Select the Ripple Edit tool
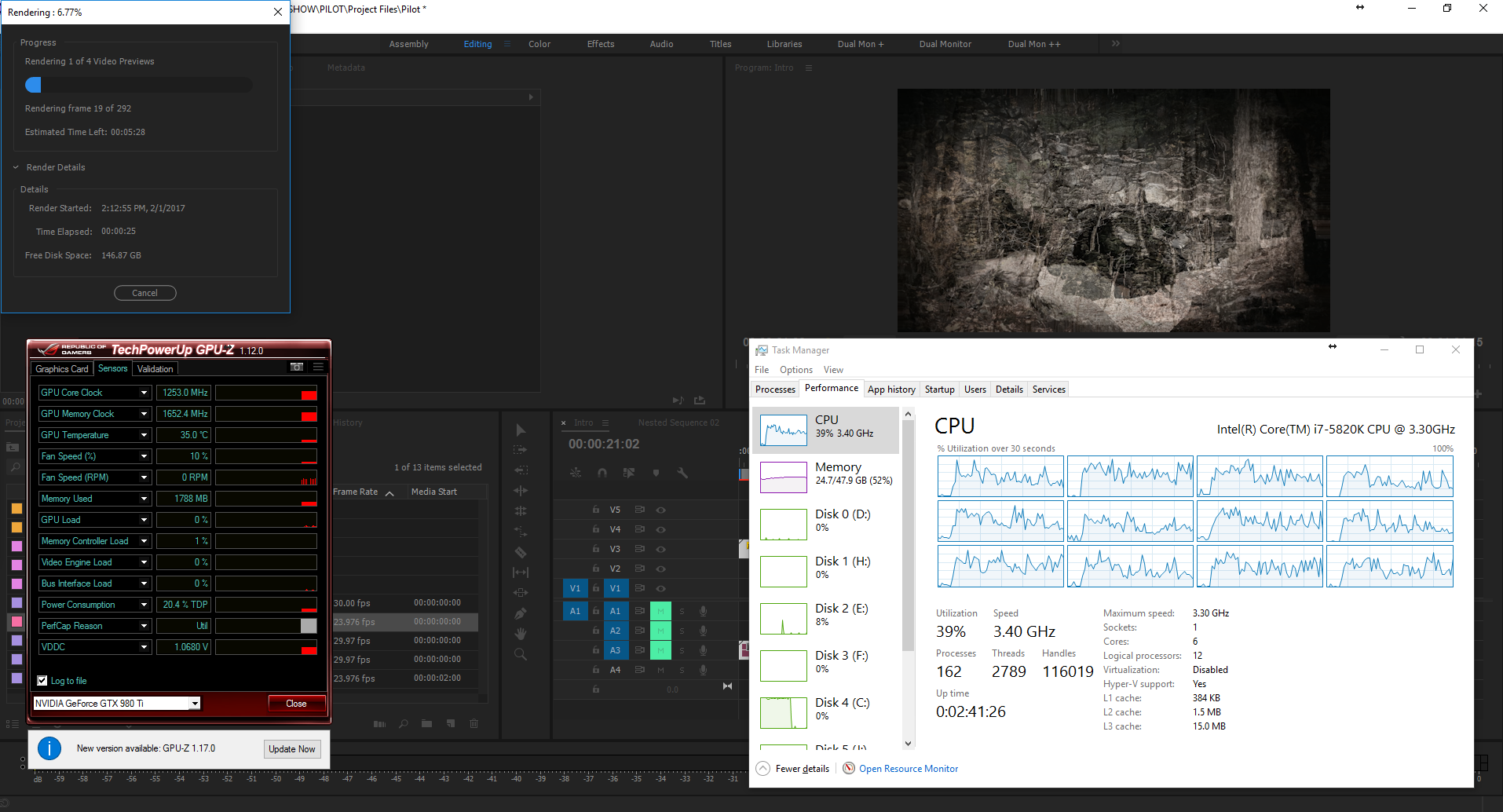Screen dimensions: 1503x812 (521, 490)
